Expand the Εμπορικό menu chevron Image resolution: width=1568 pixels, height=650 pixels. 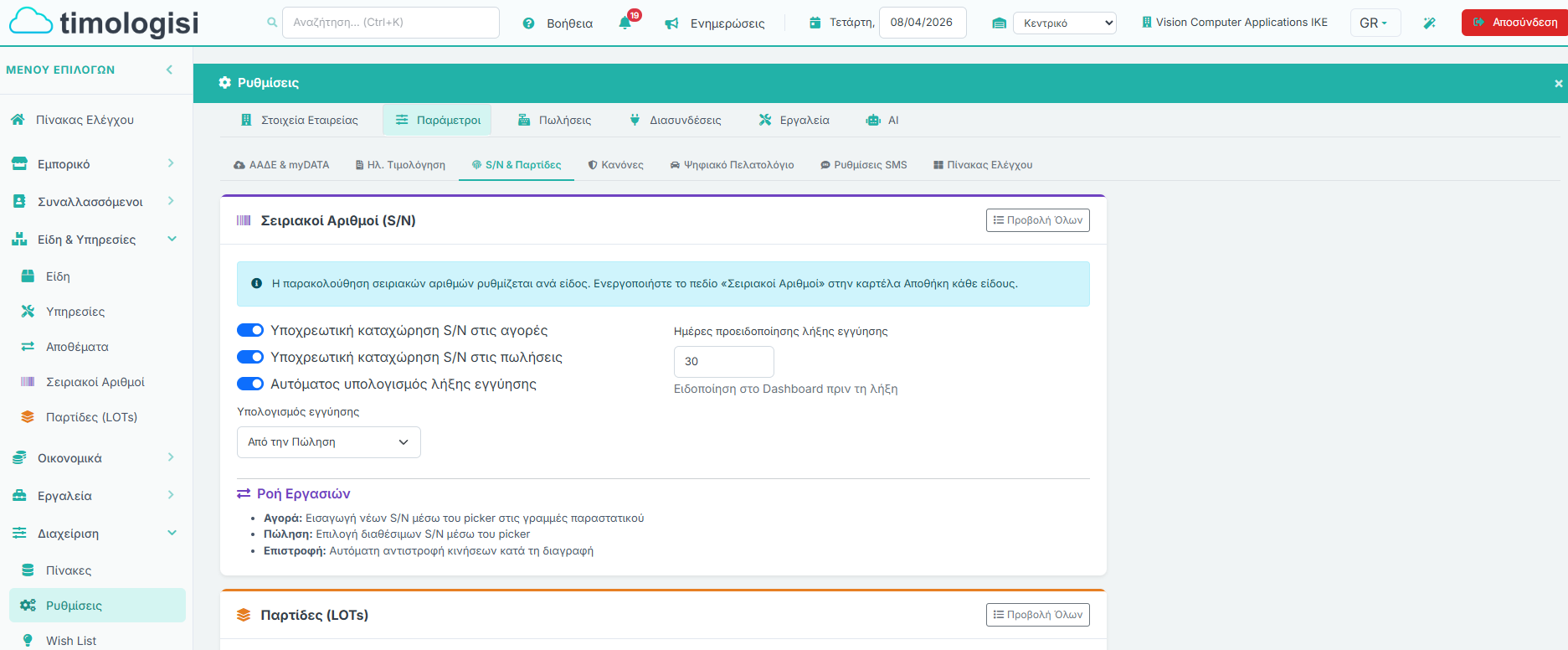171,163
